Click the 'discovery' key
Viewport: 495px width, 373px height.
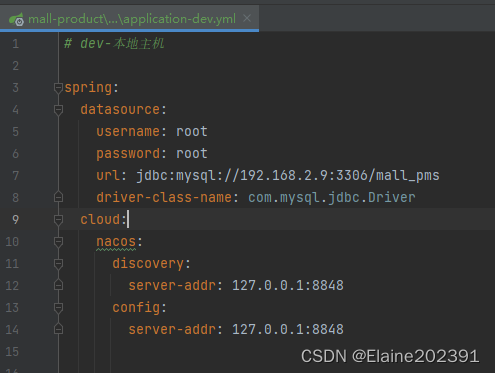click(x=148, y=264)
